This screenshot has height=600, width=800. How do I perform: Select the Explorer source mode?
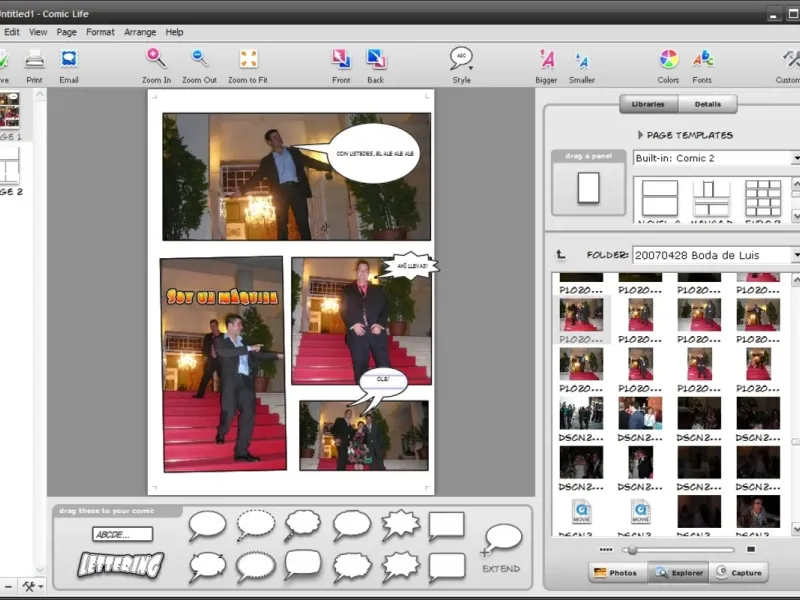pos(677,573)
